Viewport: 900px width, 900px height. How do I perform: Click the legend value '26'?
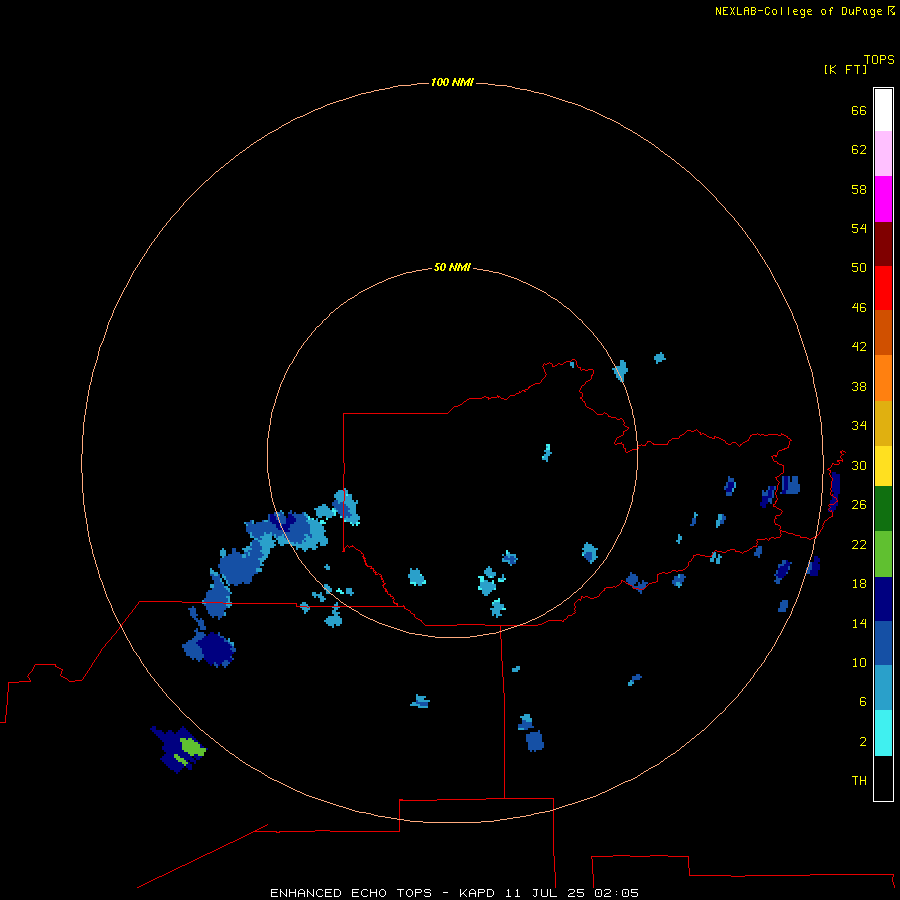(859, 505)
